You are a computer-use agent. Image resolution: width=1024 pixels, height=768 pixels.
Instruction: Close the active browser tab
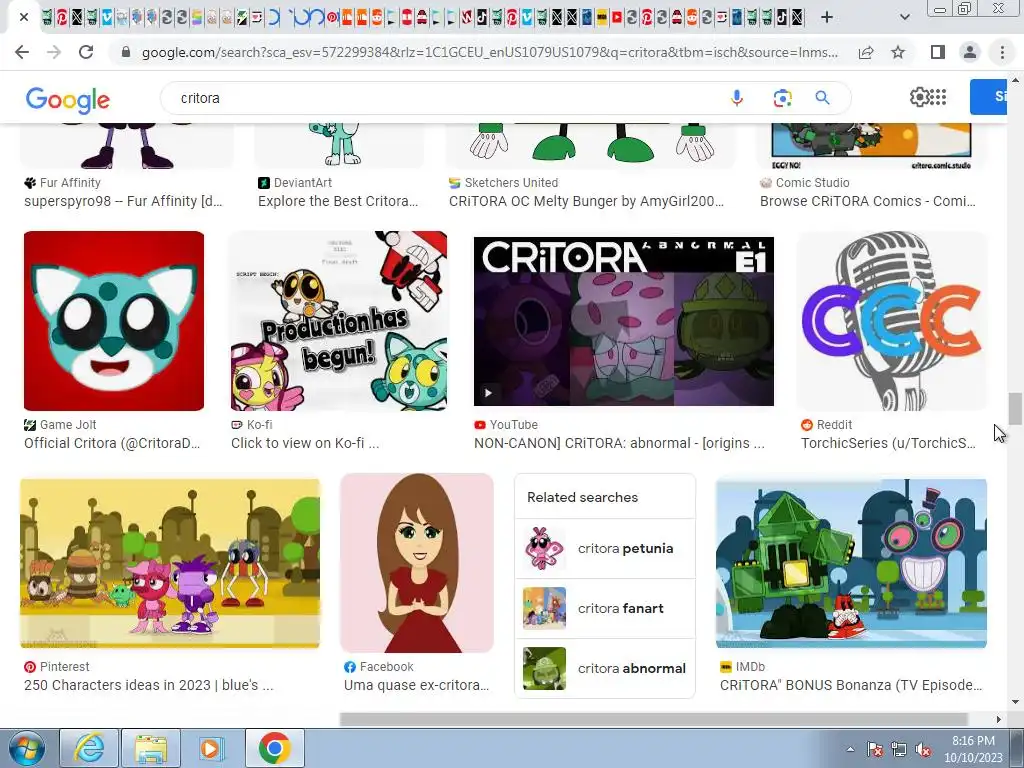tap(24, 18)
